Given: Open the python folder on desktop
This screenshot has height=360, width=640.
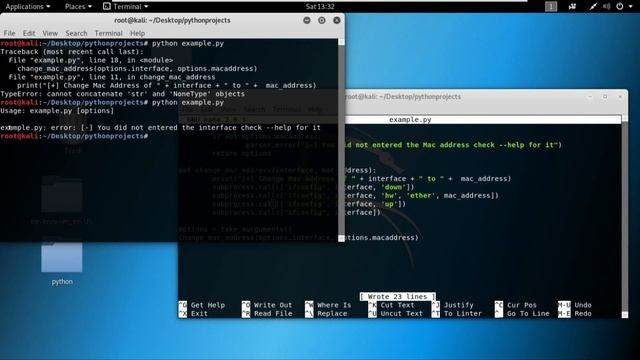Looking at the screenshot, I should (62, 262).
